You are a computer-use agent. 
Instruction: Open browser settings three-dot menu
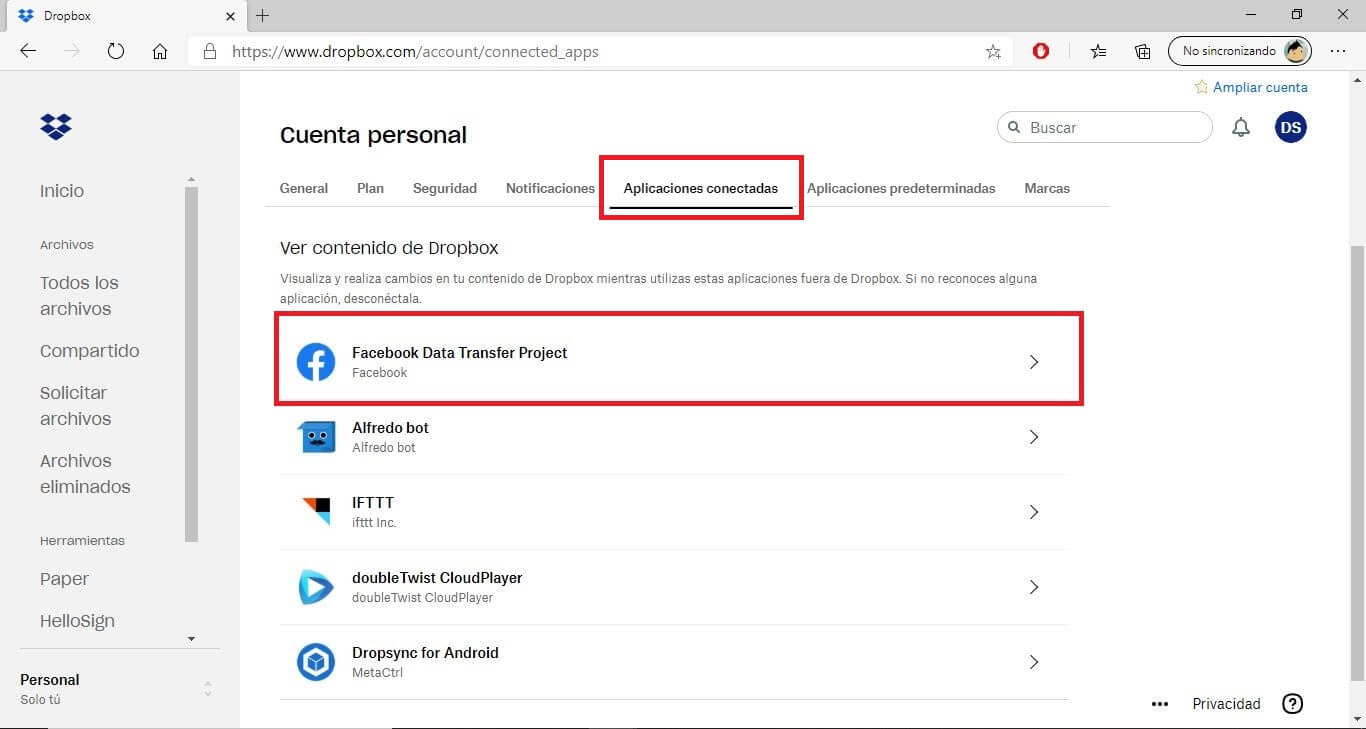point(1338,51)
